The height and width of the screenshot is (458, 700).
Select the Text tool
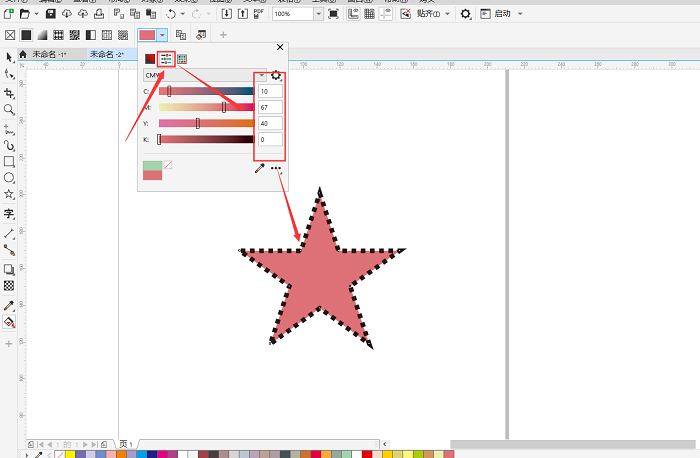point(9,214)
